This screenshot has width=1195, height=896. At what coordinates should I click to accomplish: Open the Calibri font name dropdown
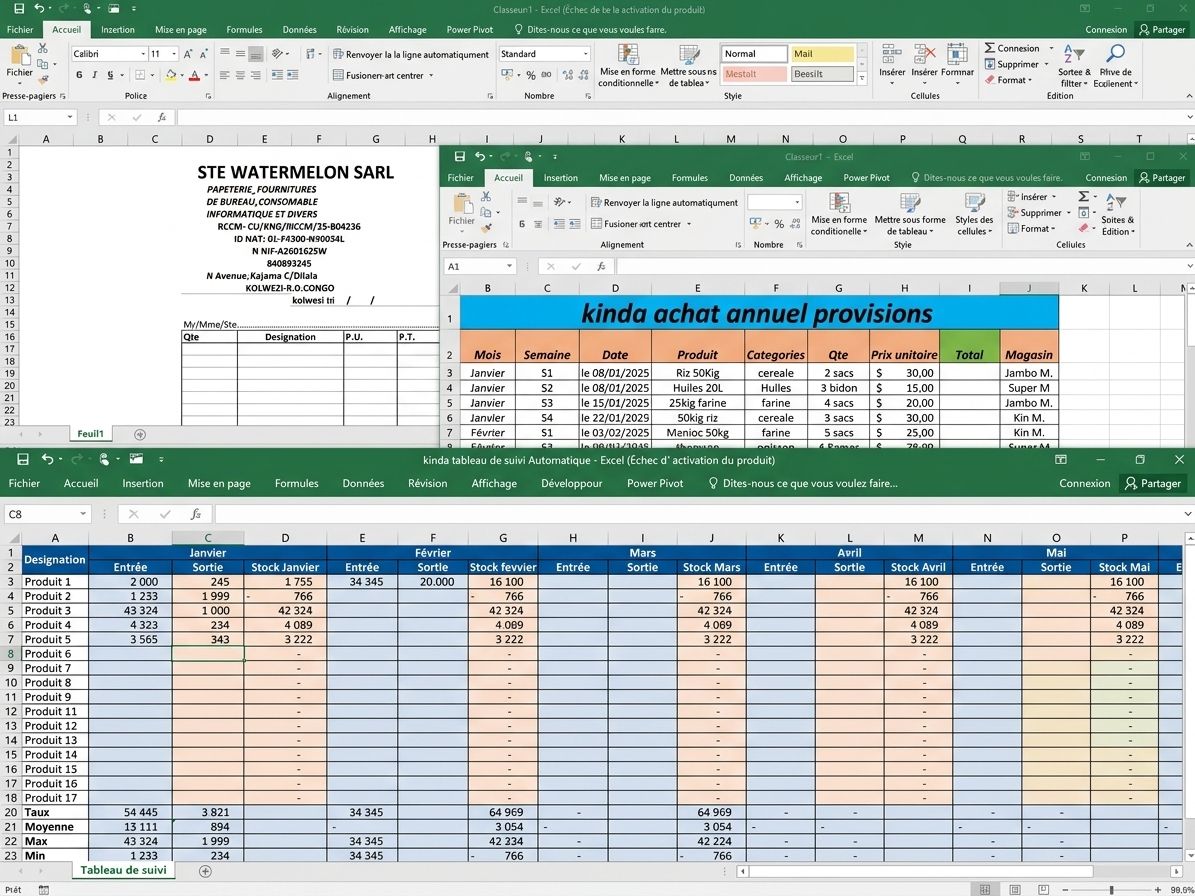click(x=143, y=54)
